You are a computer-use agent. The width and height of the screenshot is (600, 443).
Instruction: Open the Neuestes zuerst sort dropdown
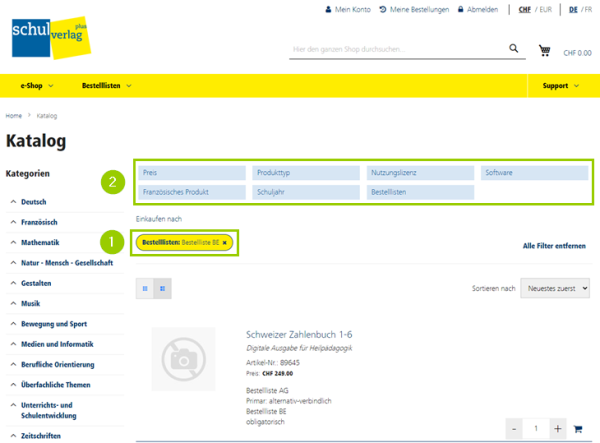(555, 288)
